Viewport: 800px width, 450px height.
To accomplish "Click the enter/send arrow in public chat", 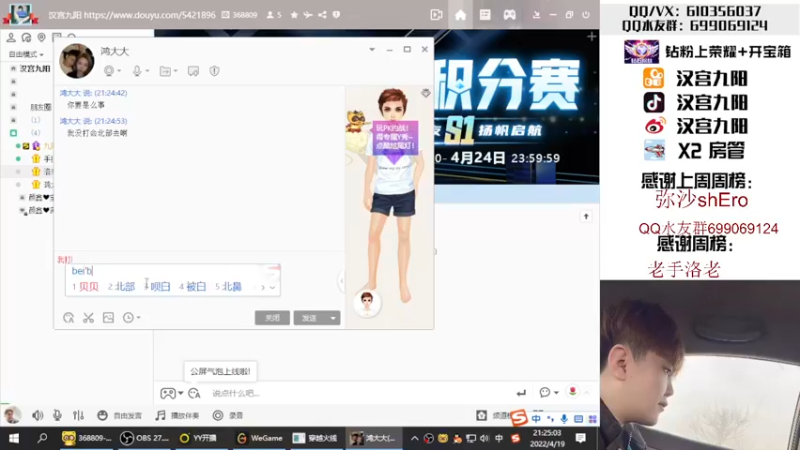I will 521,393.
